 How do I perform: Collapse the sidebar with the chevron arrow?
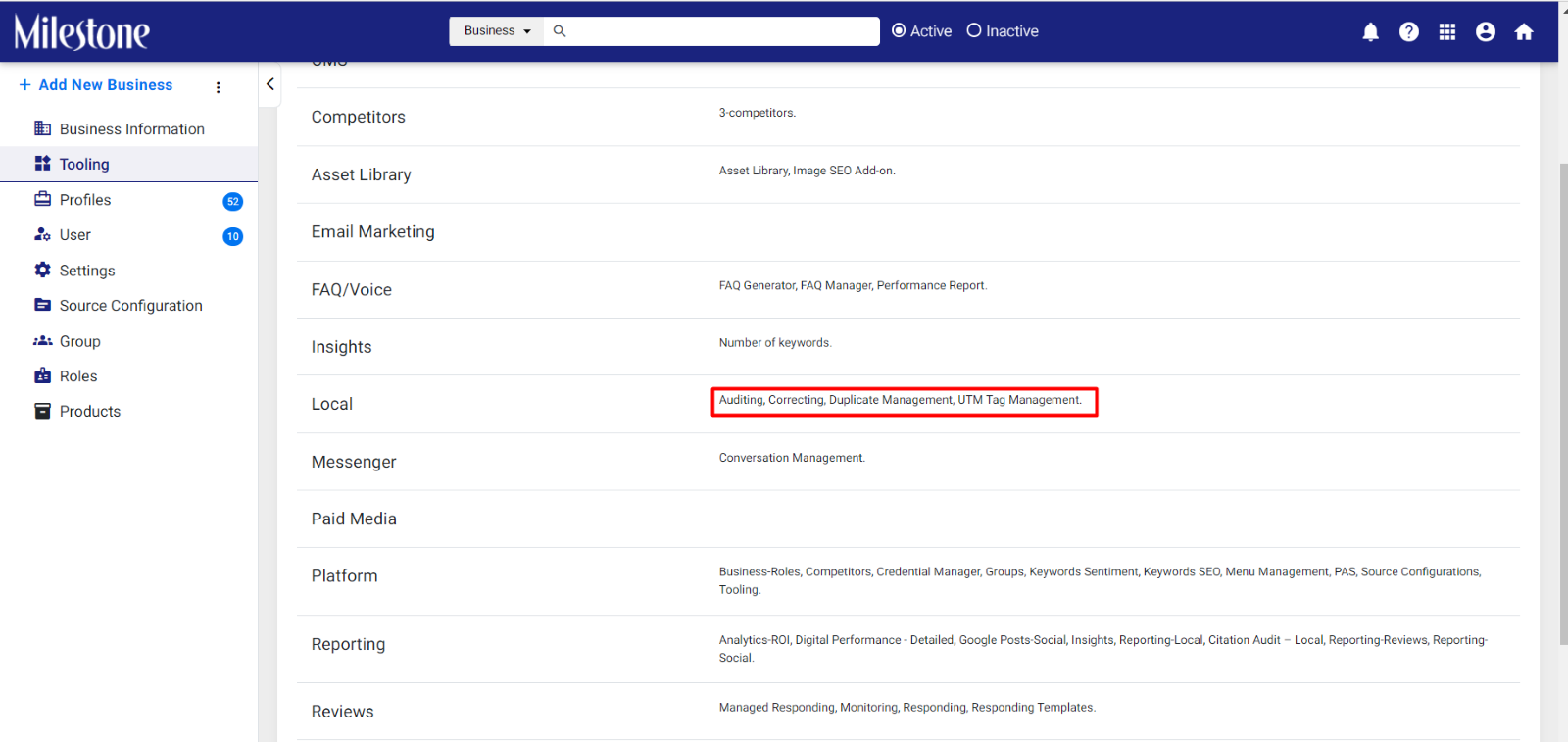click(x=270, y=84)
